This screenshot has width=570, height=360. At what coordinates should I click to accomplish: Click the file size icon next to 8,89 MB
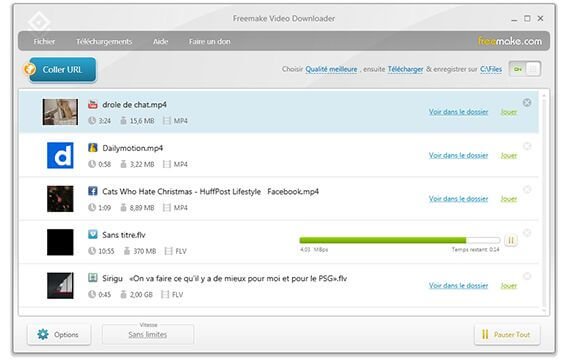point(124,207)
